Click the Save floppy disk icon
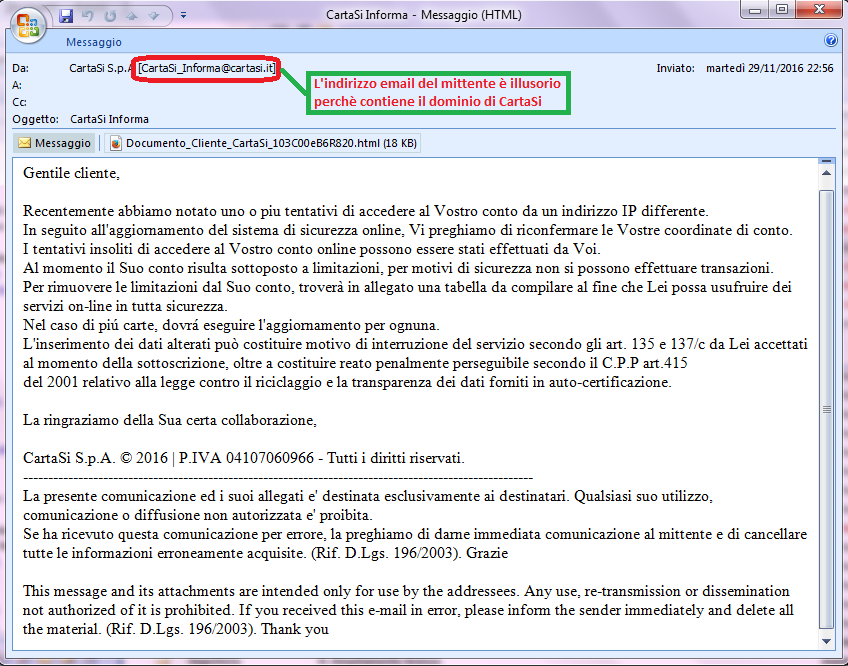Viewport: 848px width, 666px height. (x=66, y=16)
